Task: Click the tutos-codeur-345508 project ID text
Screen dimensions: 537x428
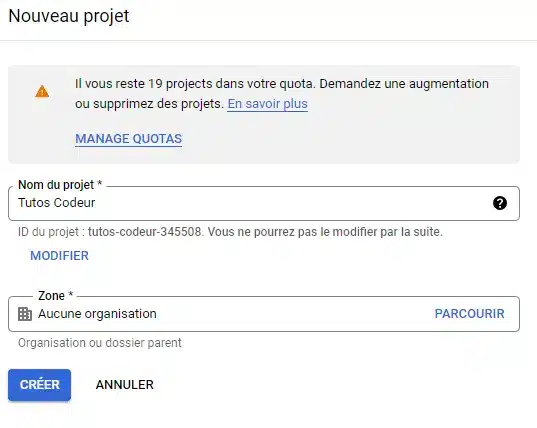Action: coord(144,232)
